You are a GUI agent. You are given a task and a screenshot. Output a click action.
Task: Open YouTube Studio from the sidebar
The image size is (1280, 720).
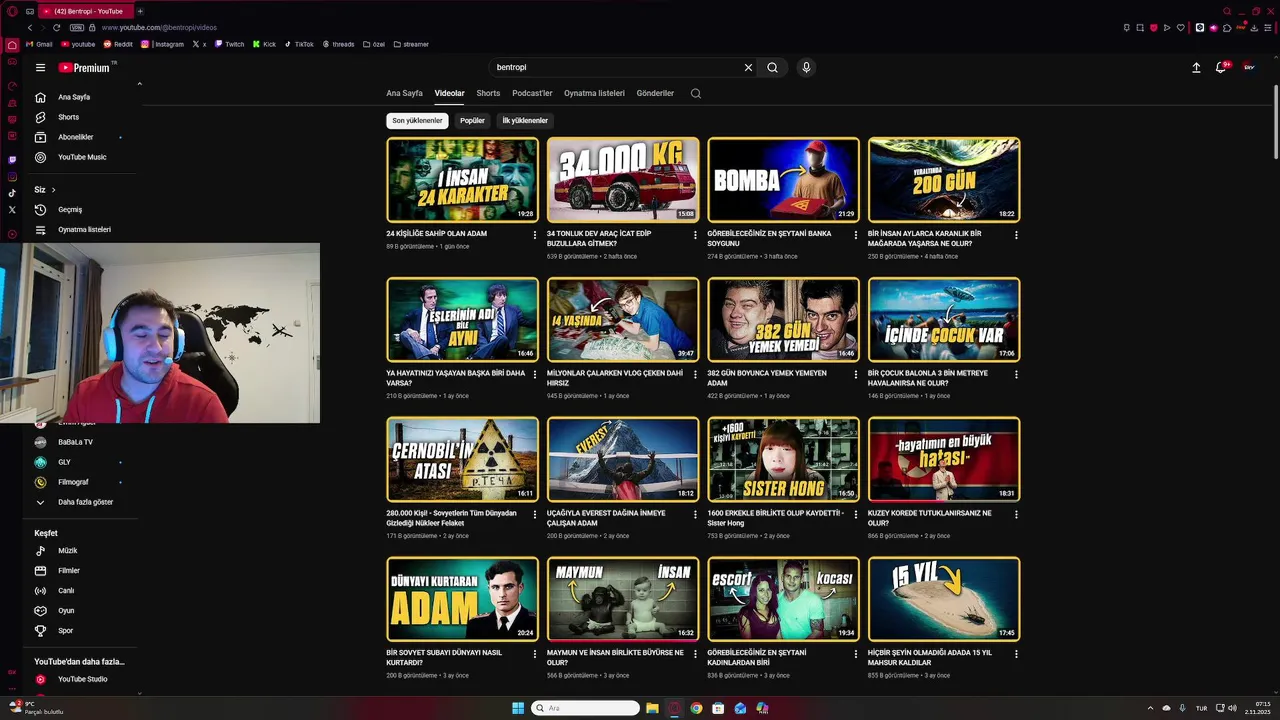82,680
